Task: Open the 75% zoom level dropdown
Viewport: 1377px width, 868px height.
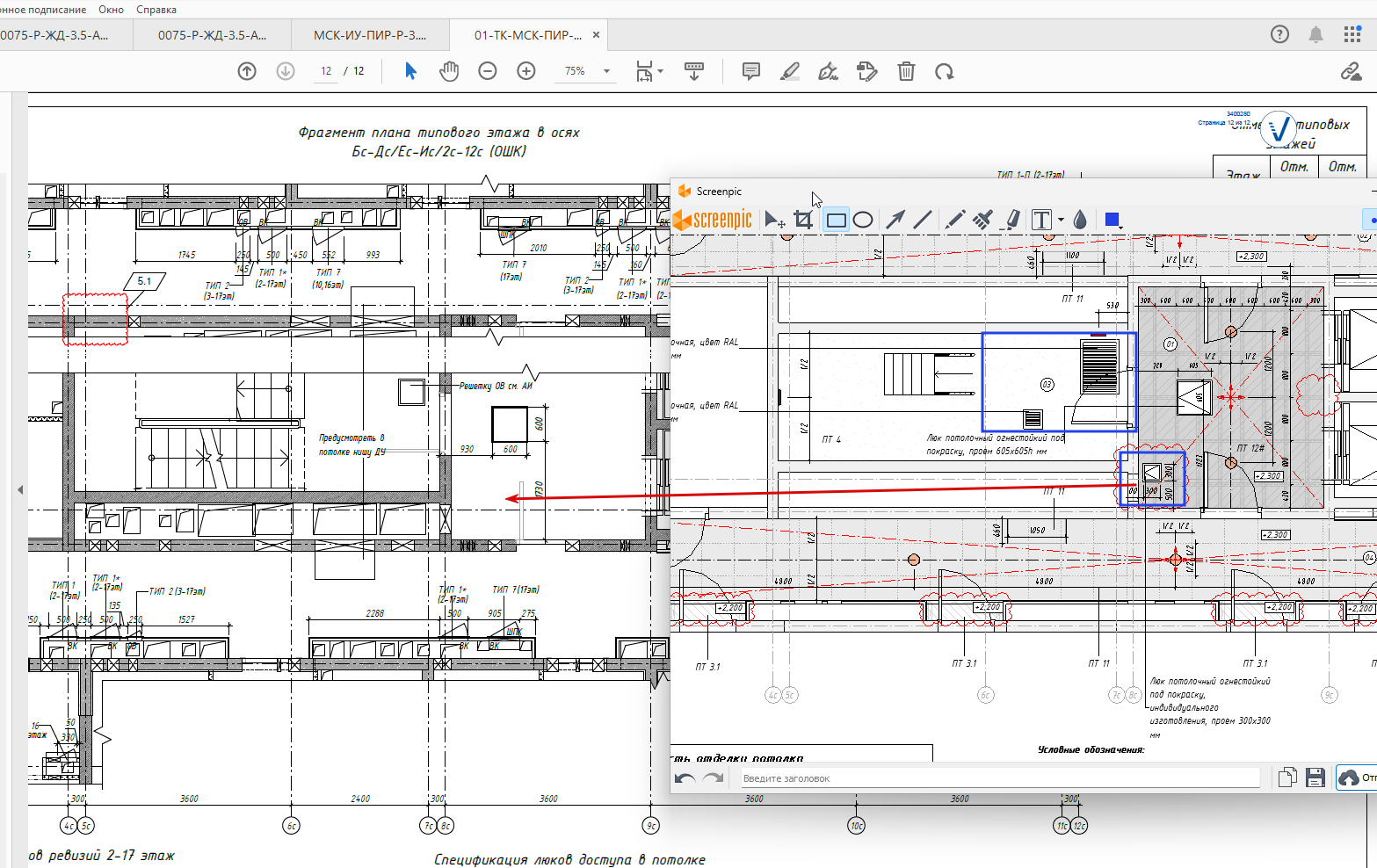Action: coord(606,71)
